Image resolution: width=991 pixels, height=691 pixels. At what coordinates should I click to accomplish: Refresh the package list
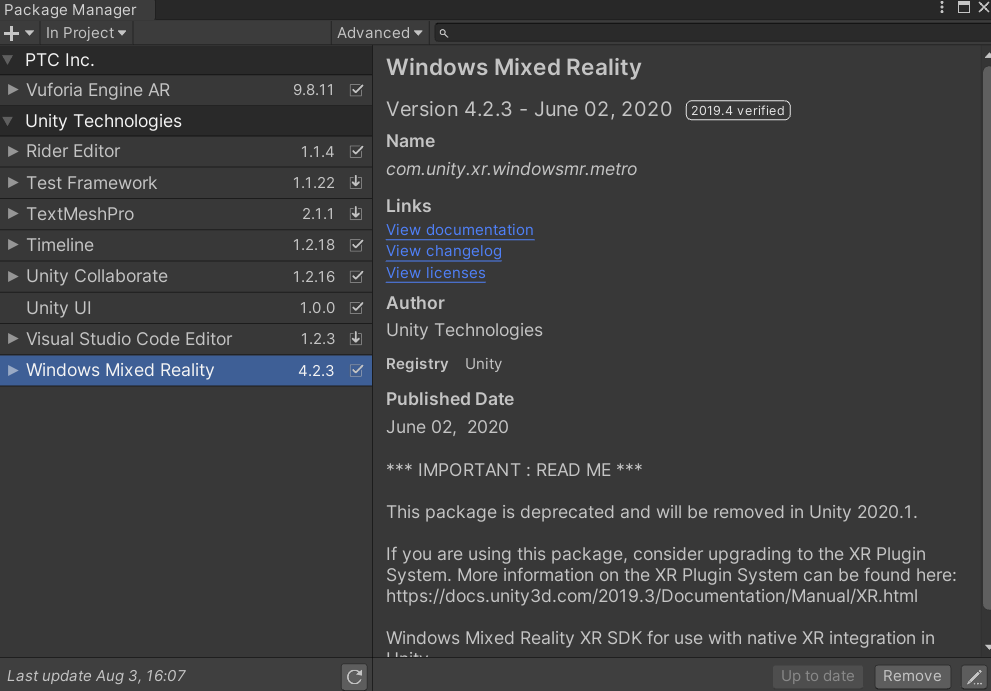[x=355, y=676]
